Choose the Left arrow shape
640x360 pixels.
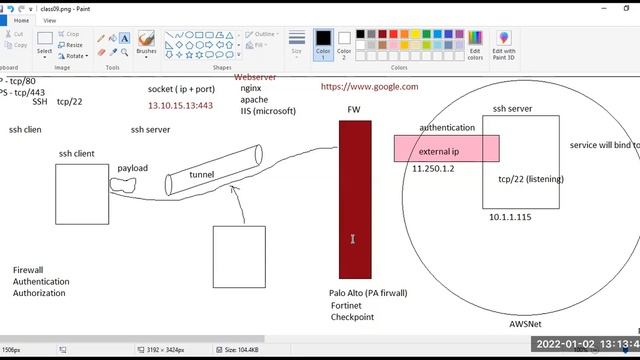(x=220, y=45)
